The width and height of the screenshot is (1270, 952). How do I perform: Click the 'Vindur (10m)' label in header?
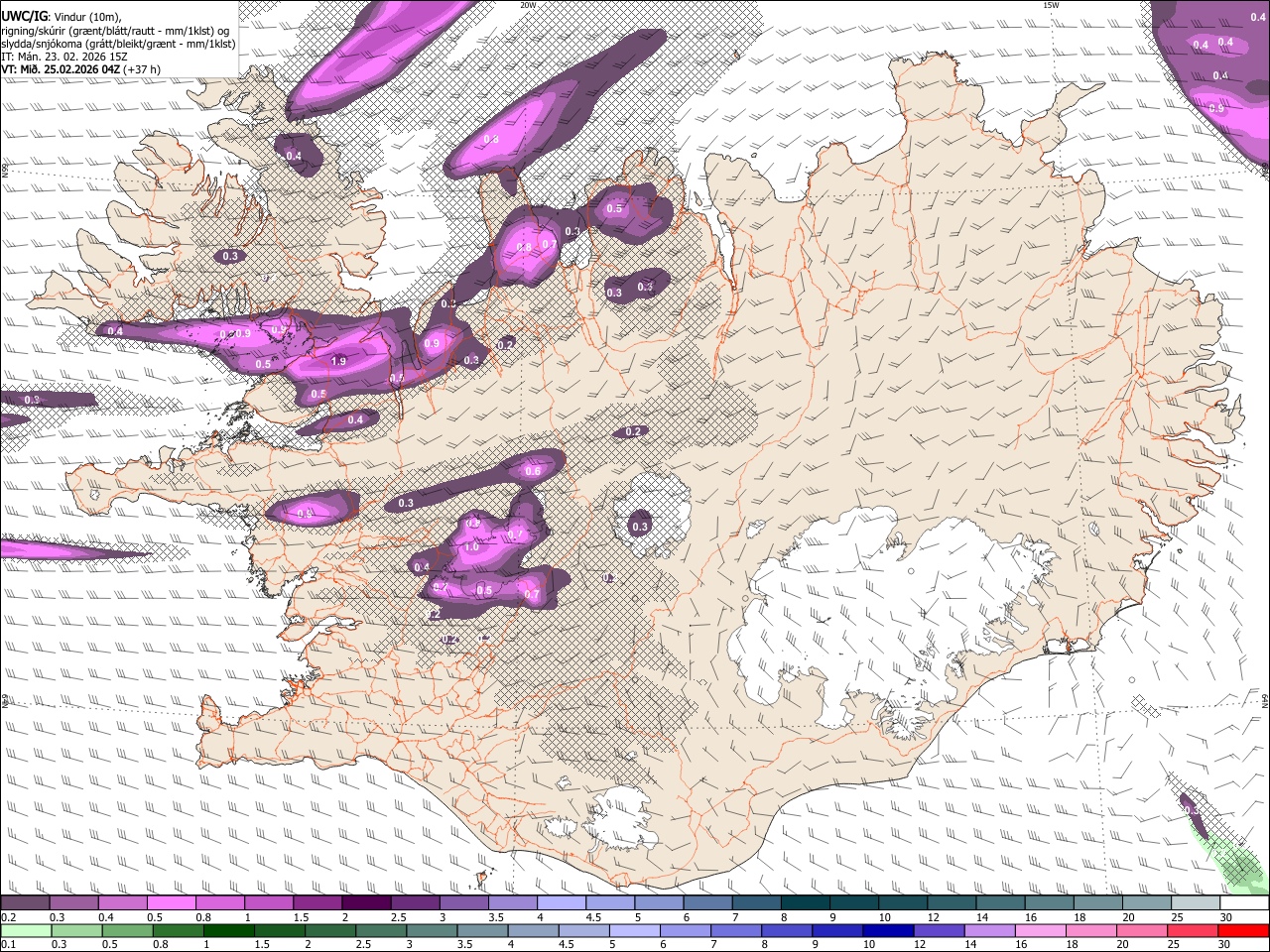point(87,17)
